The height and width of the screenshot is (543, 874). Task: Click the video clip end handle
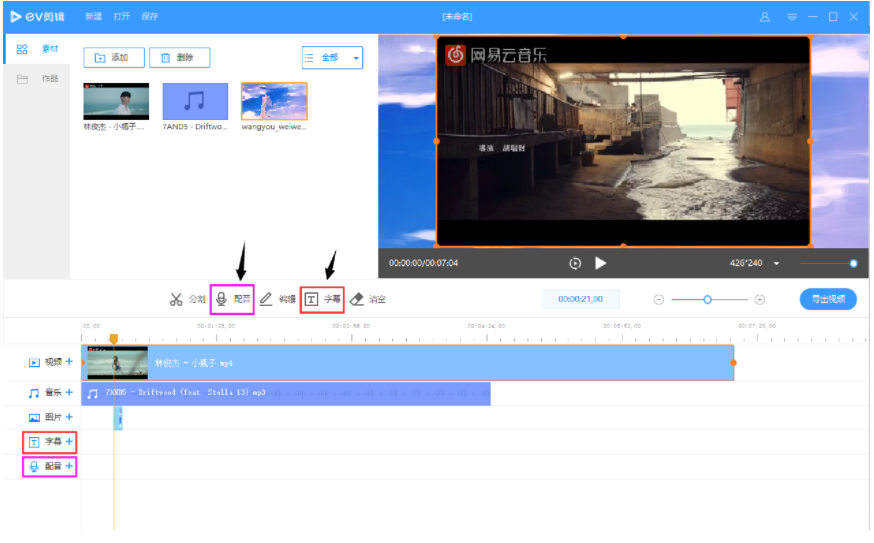[734, 363]
